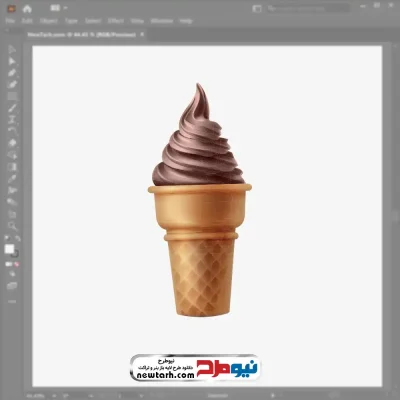Select the Paintbrush tool
Image resolution: width=400 pixels, height=400 pixels.
12,108
